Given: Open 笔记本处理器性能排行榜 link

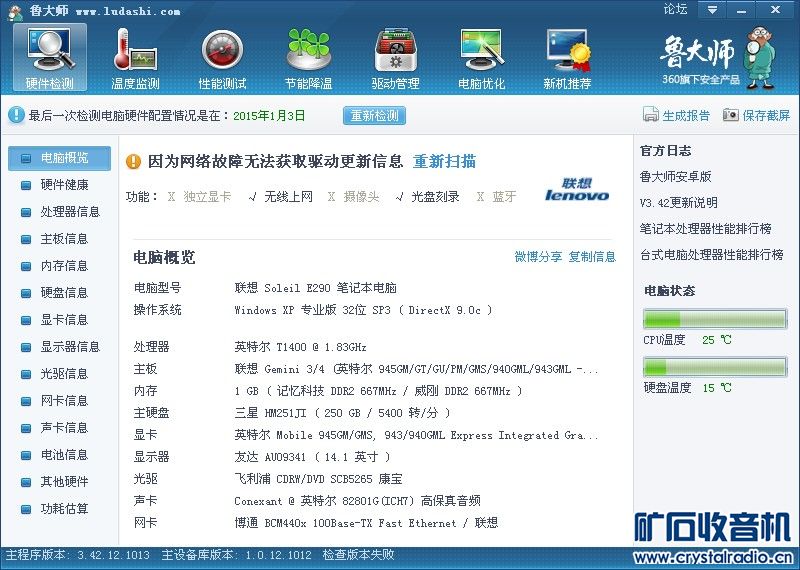Looking at the screenshot, I should 706,229.
